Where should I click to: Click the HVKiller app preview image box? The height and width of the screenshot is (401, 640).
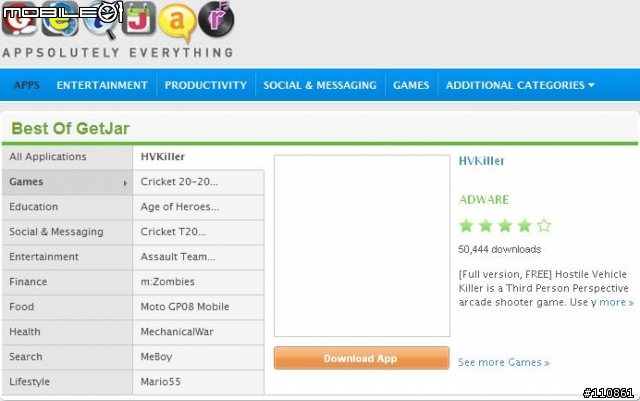(362, 246)
